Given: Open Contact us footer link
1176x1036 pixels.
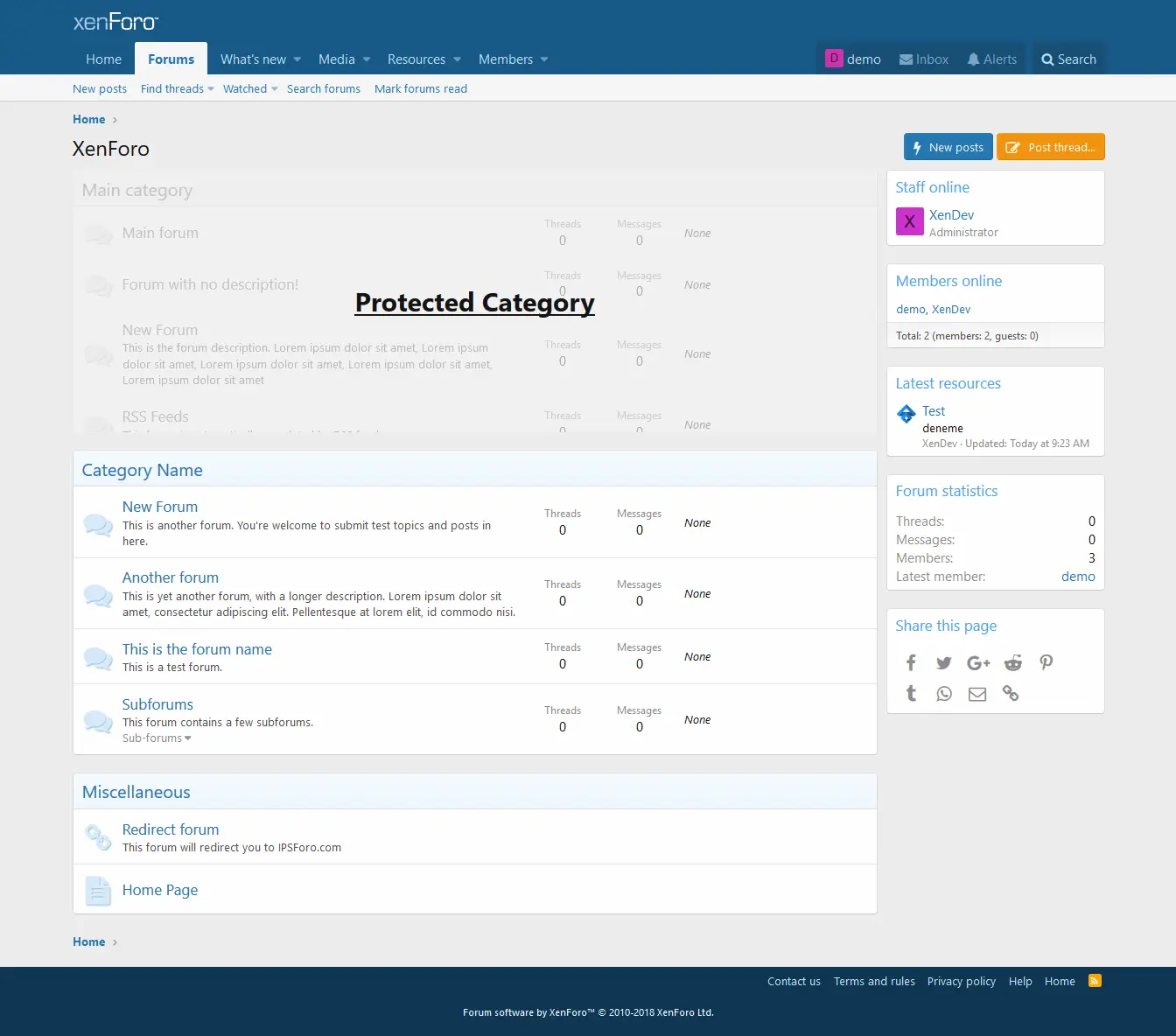Looking at the screenshot, I should [794, 981].
